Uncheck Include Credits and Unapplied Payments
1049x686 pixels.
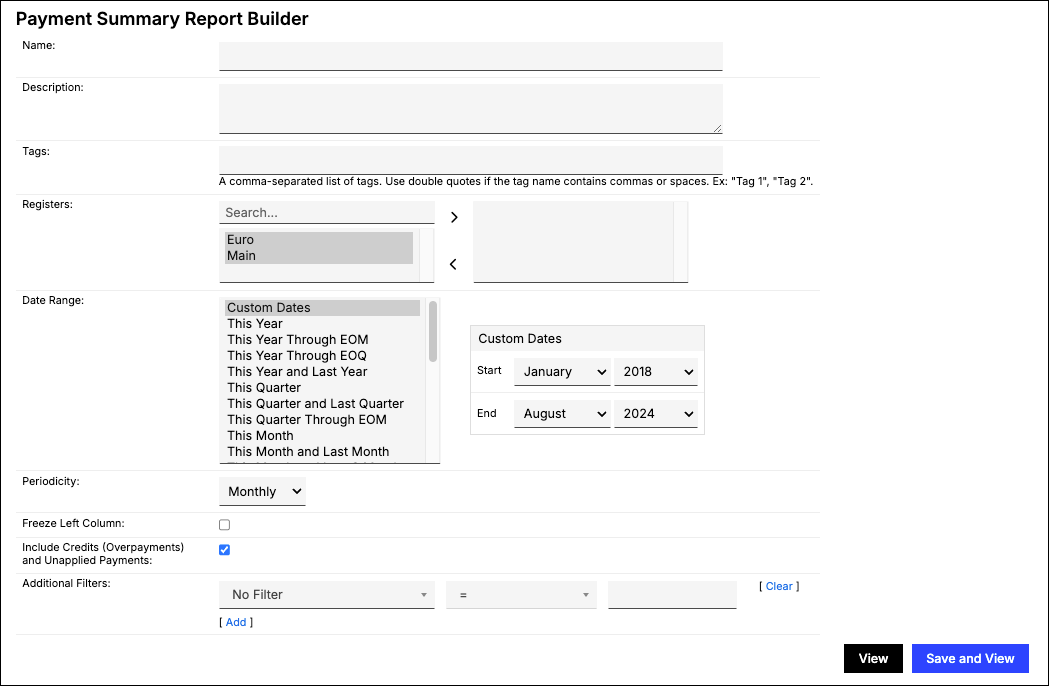pos(225,549)
